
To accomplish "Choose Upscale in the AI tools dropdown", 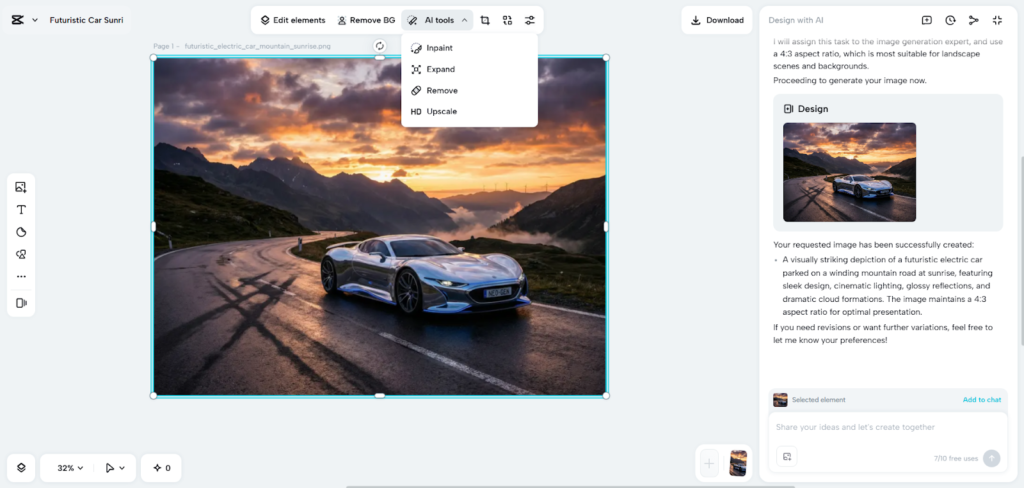I will [x=440, y=111].
